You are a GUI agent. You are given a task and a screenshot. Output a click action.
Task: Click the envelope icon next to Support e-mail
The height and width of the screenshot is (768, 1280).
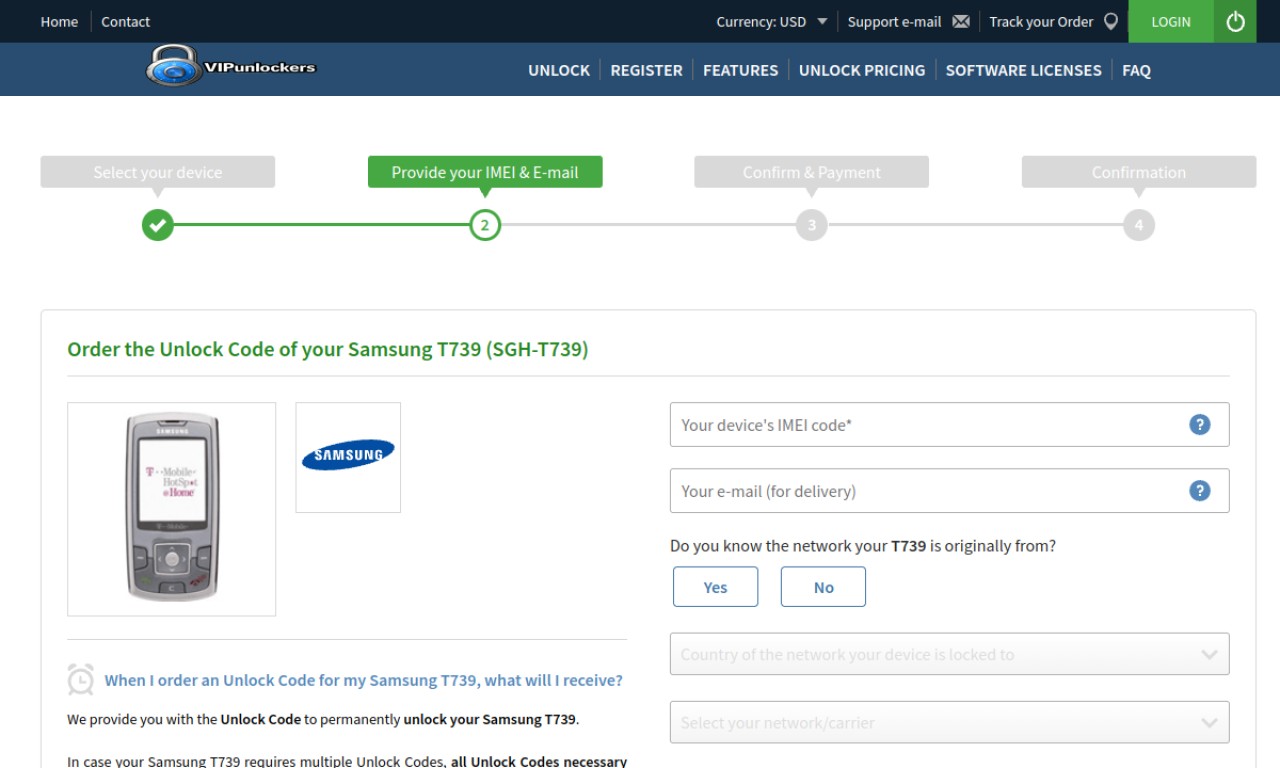coord(961,21)
